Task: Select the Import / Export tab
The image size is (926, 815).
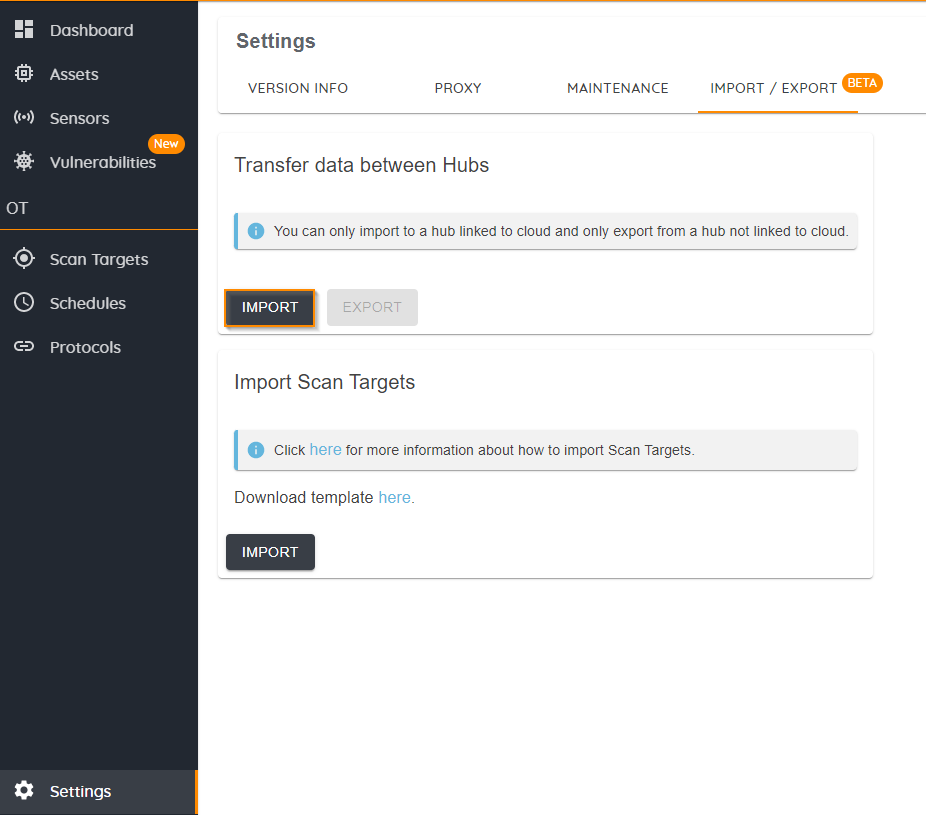Action: [774, 88]
